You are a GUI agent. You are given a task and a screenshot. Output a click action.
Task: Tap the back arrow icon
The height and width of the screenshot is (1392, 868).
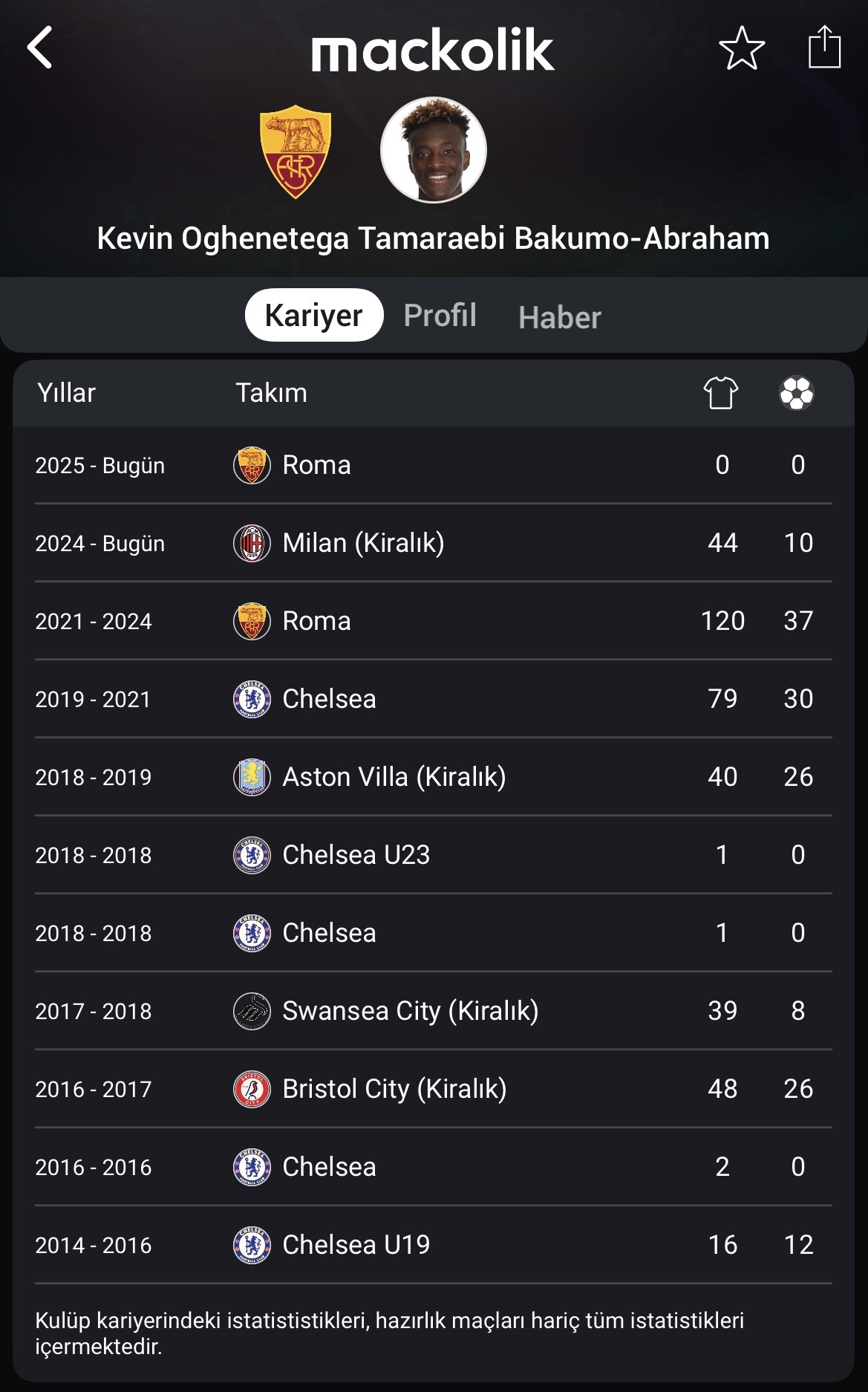tap(39, 48)
